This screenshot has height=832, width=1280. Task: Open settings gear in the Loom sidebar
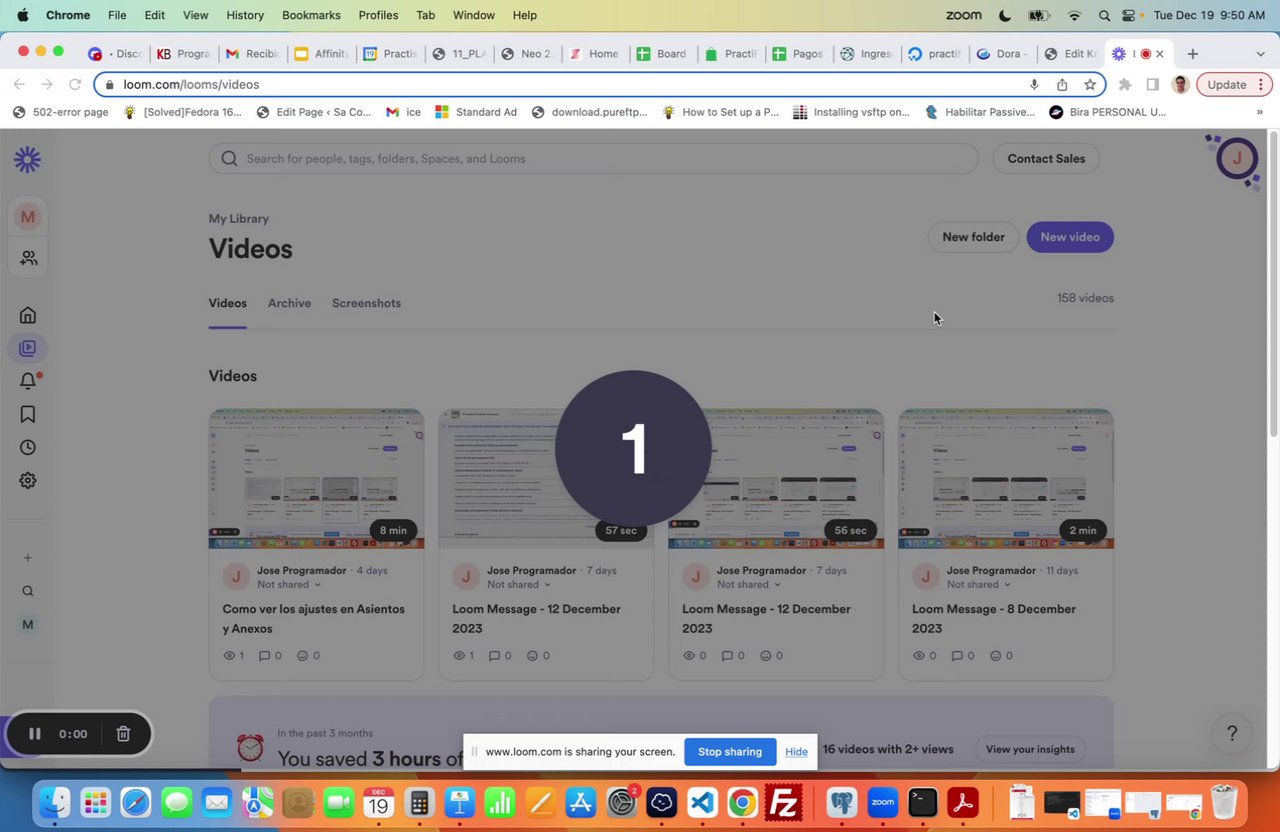pyautogui.click(x=28, y=480)
